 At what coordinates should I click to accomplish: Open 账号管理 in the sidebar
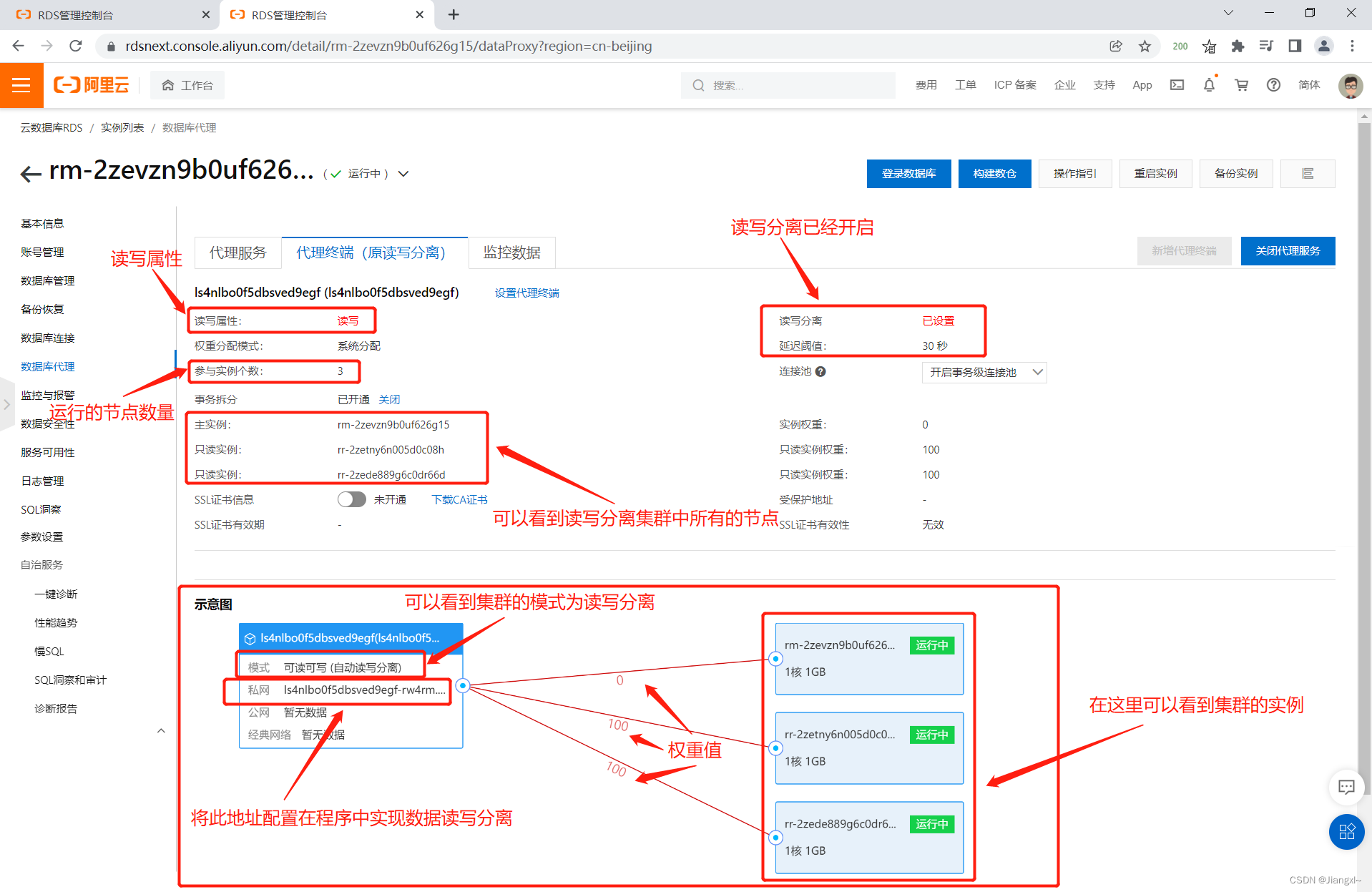(42, 252)
